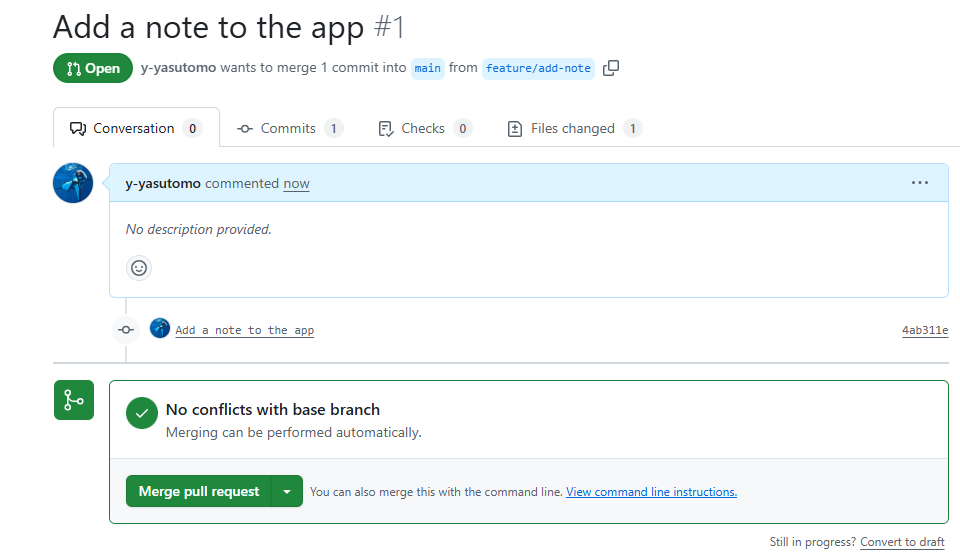
Task: Click the y-yasutomo avatar beside the comment
Action: 73,183
